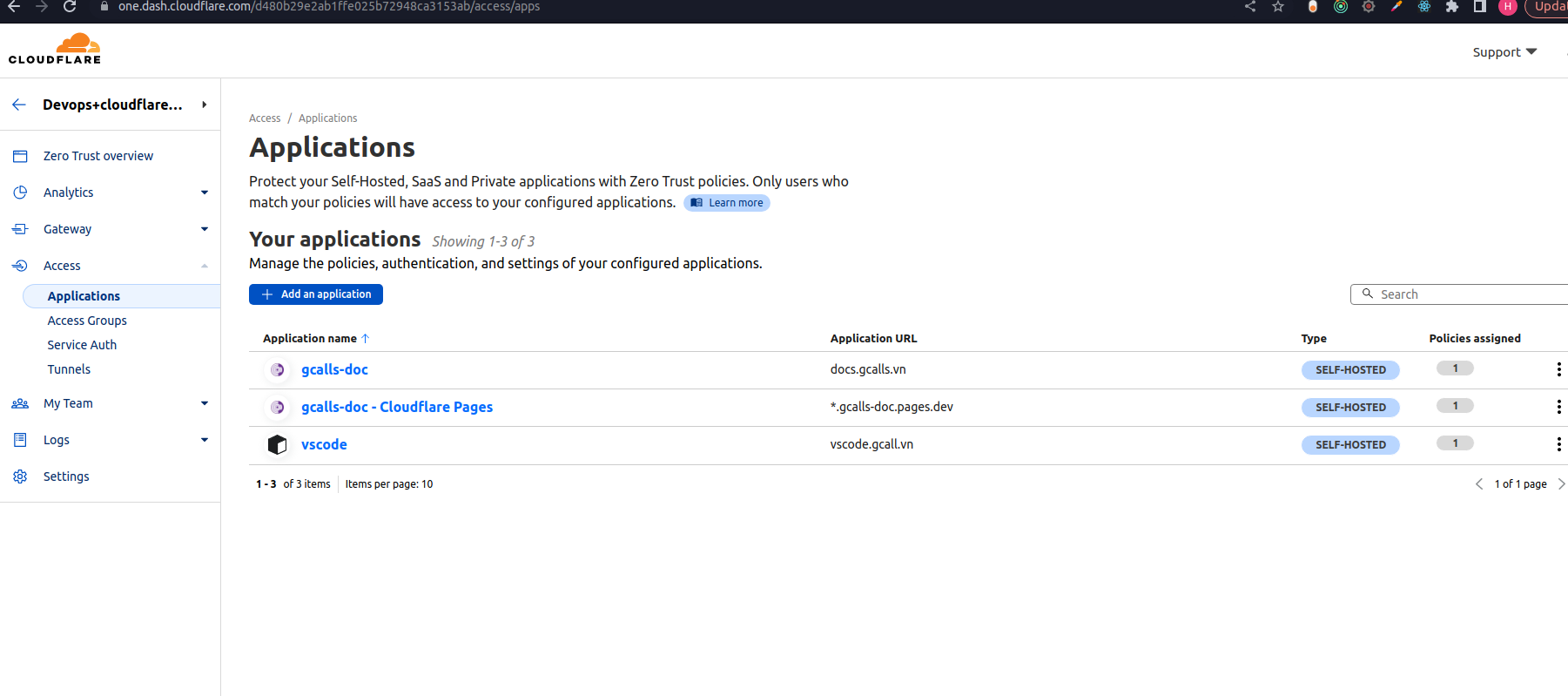Go back using the account back arrow
This screenshot has width=1568, height=696.
19,105
